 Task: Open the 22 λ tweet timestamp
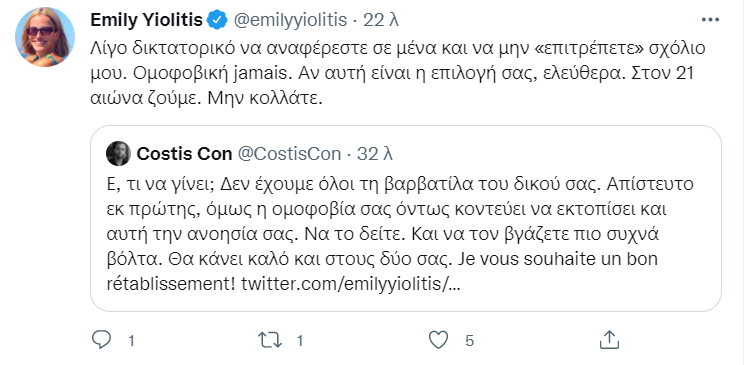[x=381, y=20]
